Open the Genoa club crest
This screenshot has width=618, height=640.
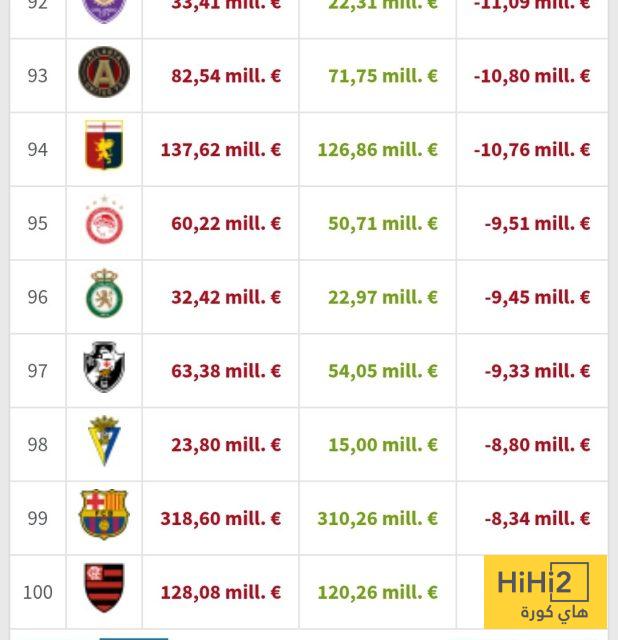coord(104,149)
